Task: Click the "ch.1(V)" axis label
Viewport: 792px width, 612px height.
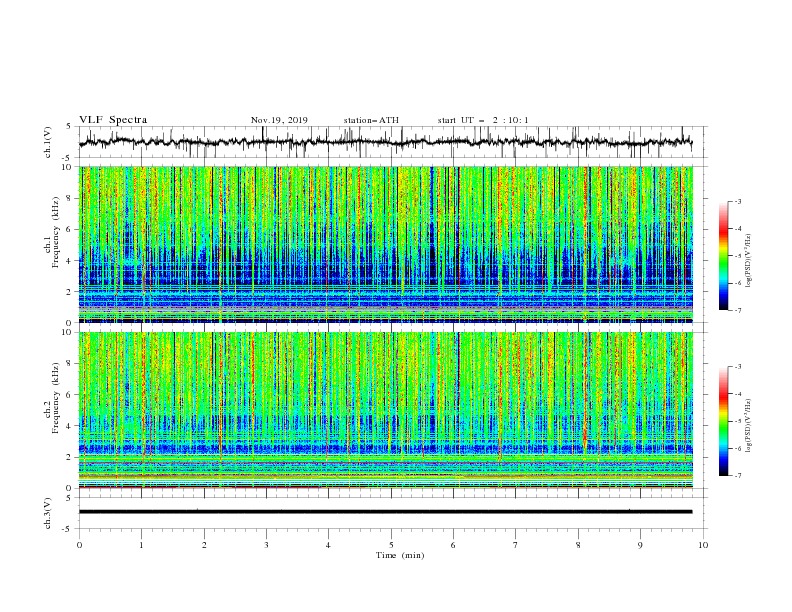Action: click(x=48, y=142)
